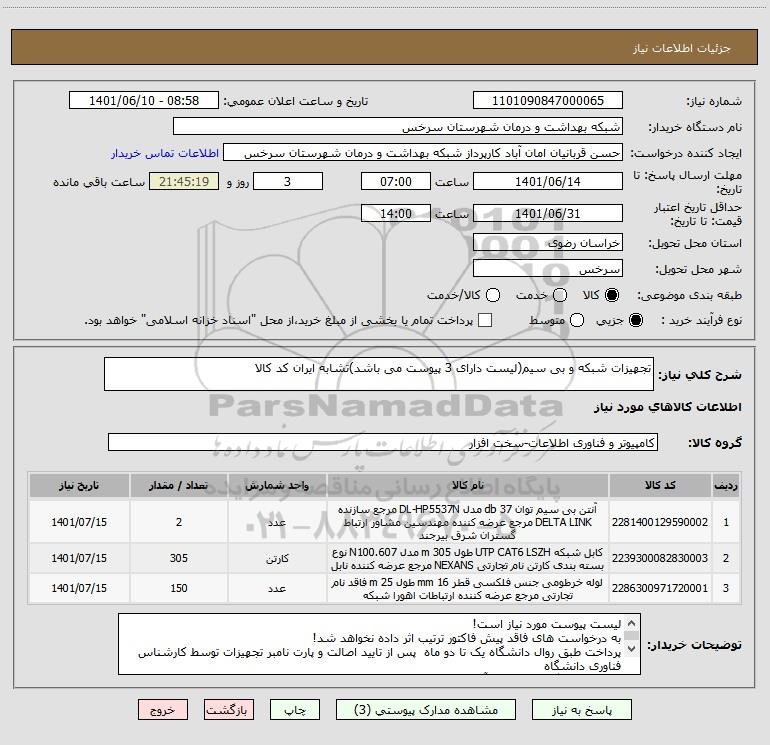
Task: Click the پاسخ به نیاز button
Action: click(x=582, y=710)
